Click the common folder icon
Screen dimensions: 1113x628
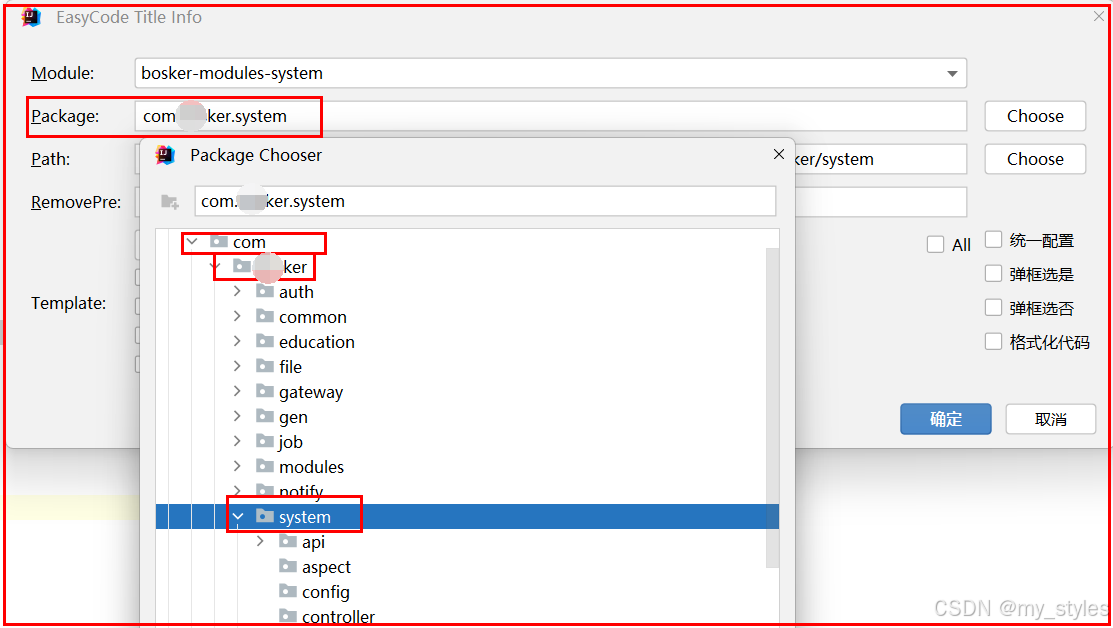[x=263, y=316]
